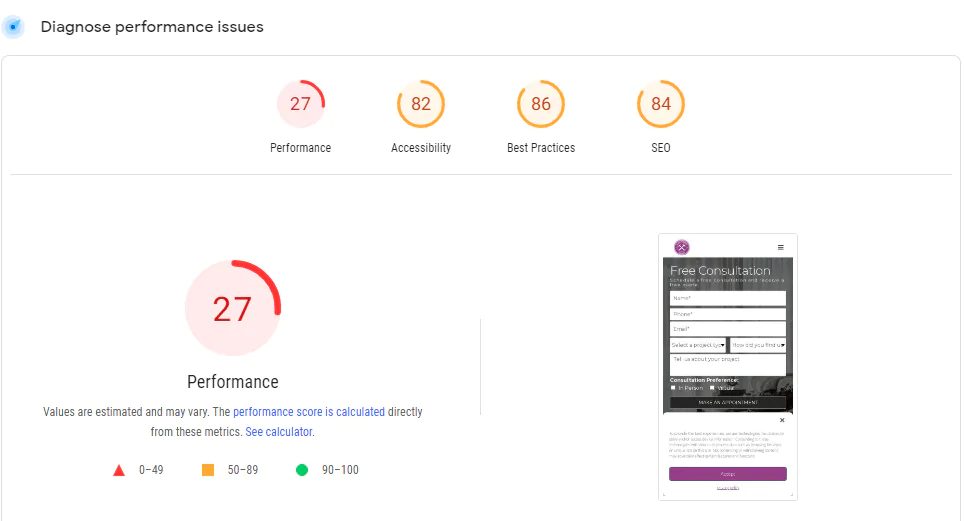The width and height of the screenshot is (964, 521).
Task: Click the large Performance 27 gauge
Action: (x=233, y=308)
